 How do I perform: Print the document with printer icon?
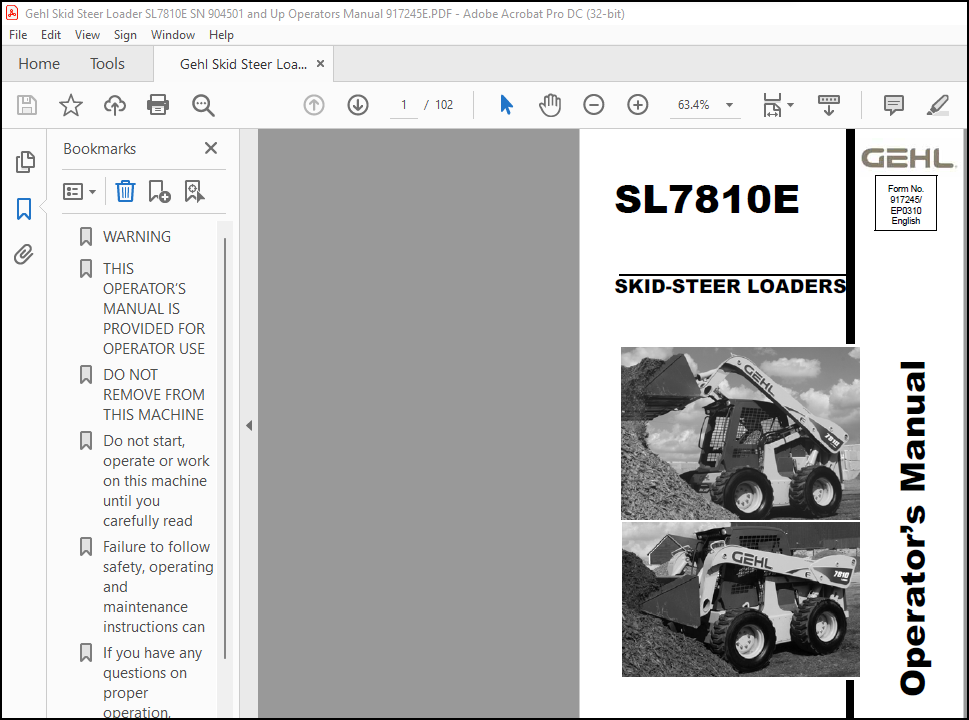[158, 105]
